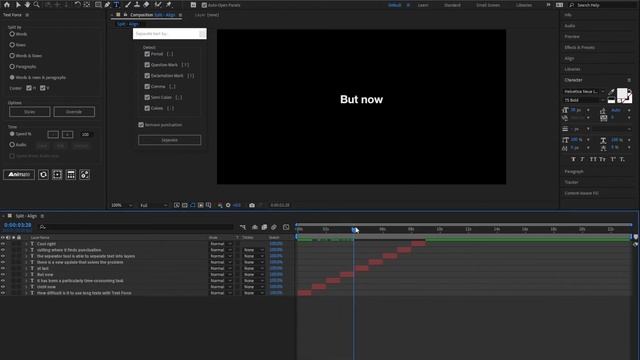Screen dimensions: 640x360
Task: Switch to the Default workspace
Action: [x=394, y=5]
